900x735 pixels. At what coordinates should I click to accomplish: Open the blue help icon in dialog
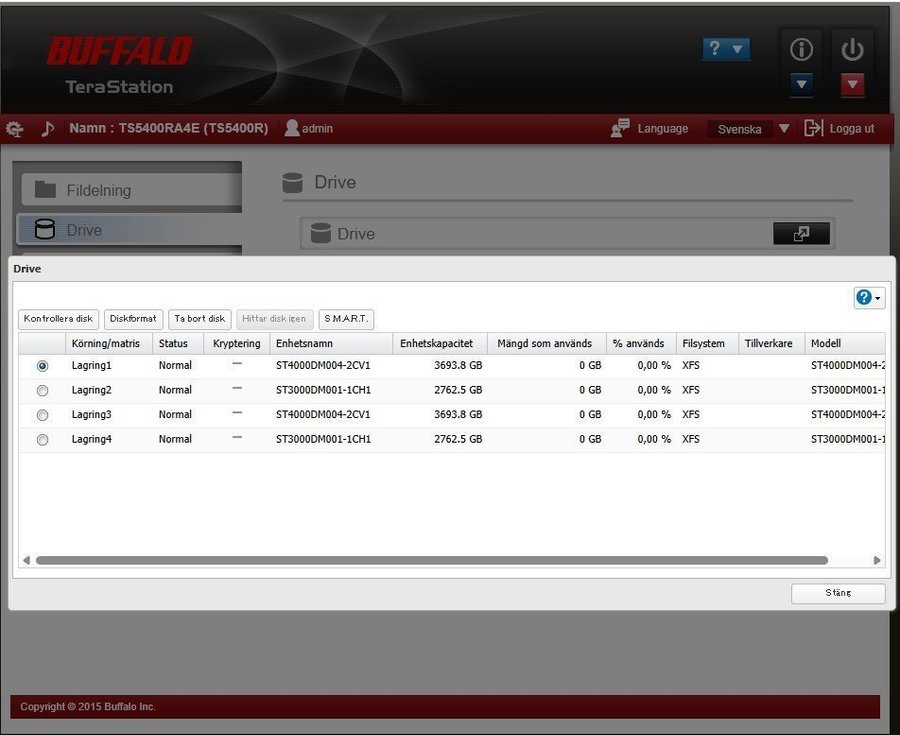coord(868,298)
